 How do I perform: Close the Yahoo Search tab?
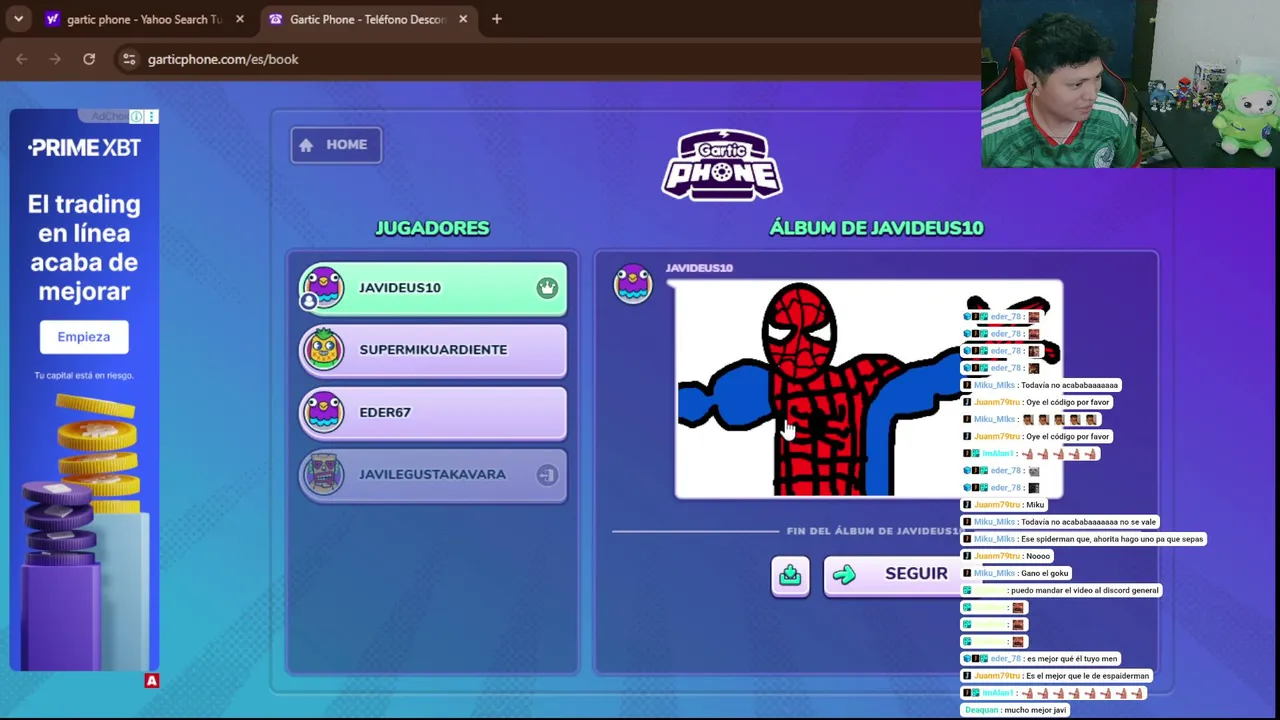239,19
